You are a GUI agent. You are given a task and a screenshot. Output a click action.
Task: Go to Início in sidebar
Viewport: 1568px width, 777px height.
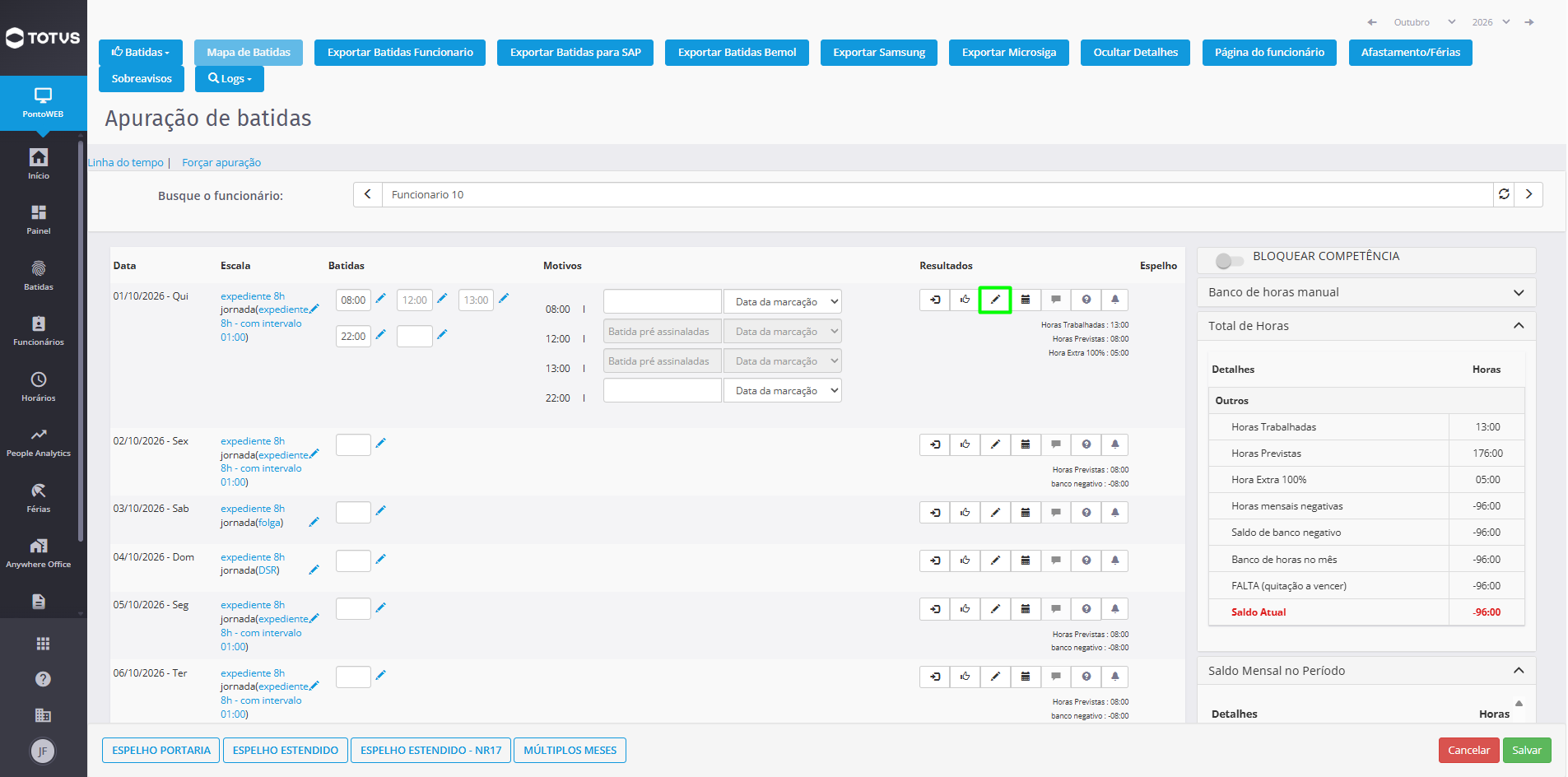pos(39,164)
